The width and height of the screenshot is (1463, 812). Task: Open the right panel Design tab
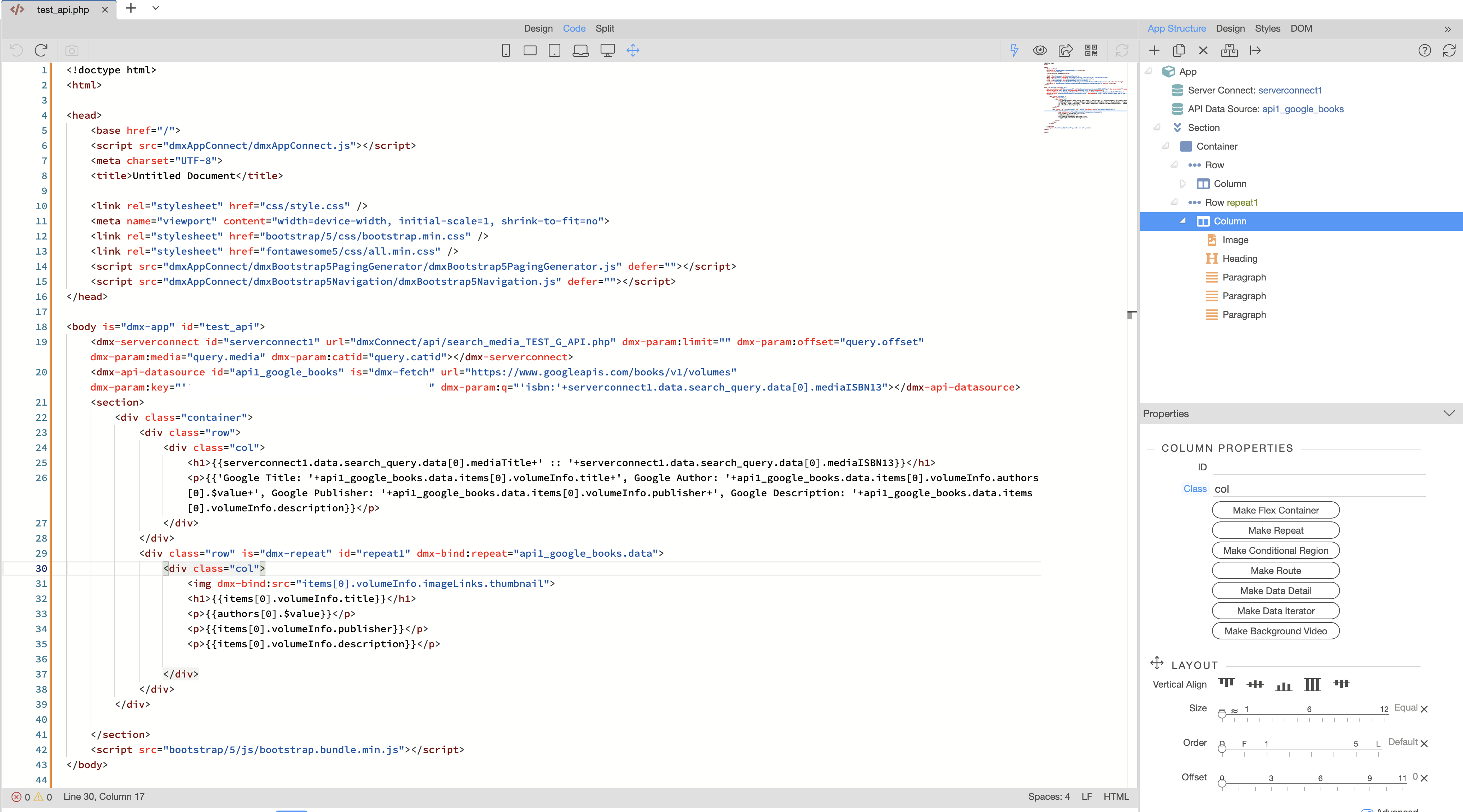[1230, 28]
